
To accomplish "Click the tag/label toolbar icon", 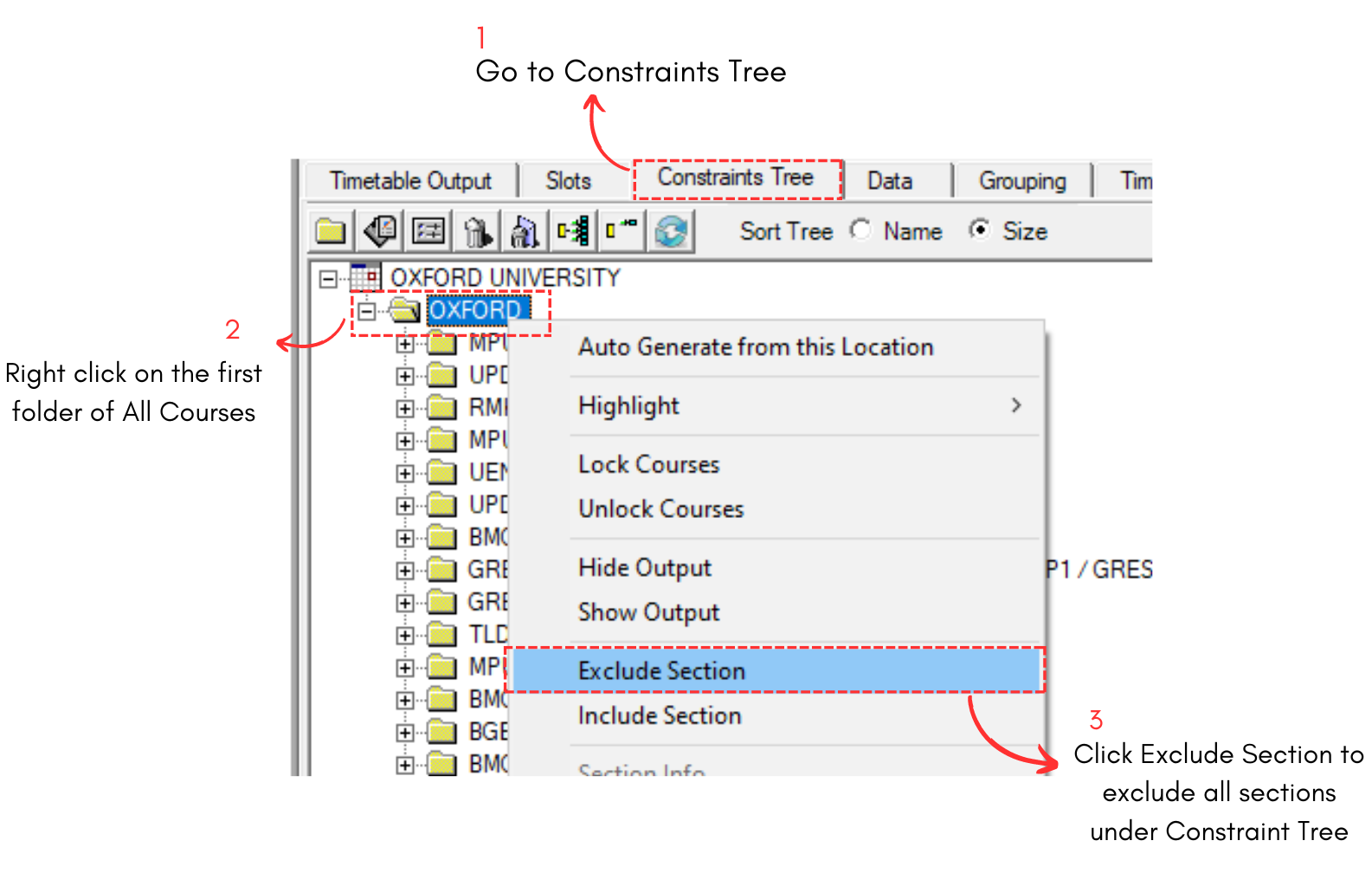I will coord(379,231).
